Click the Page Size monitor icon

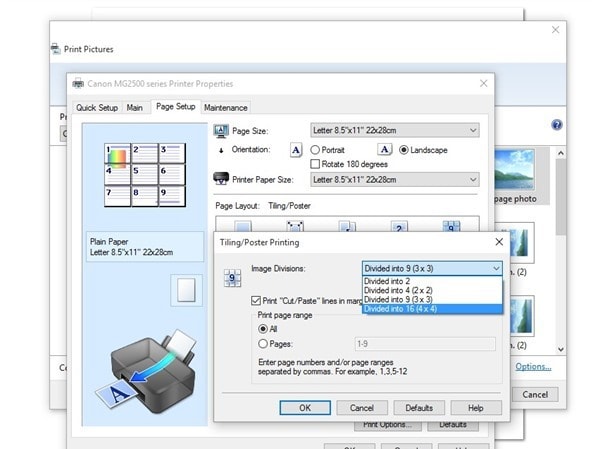[x=221, y=131]
